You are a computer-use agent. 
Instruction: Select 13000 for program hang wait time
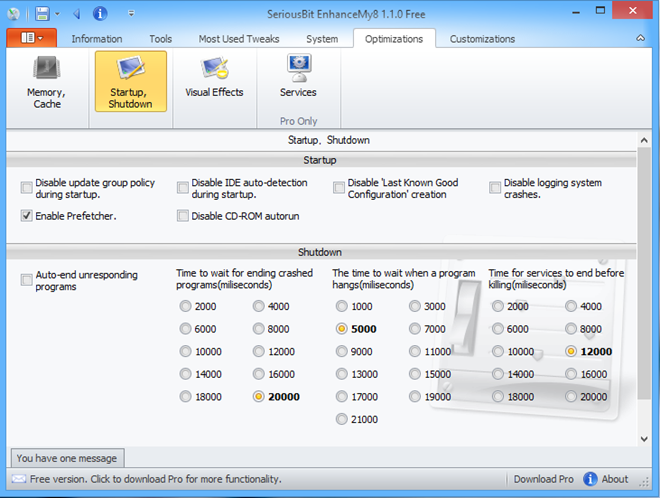click(341, 374)
